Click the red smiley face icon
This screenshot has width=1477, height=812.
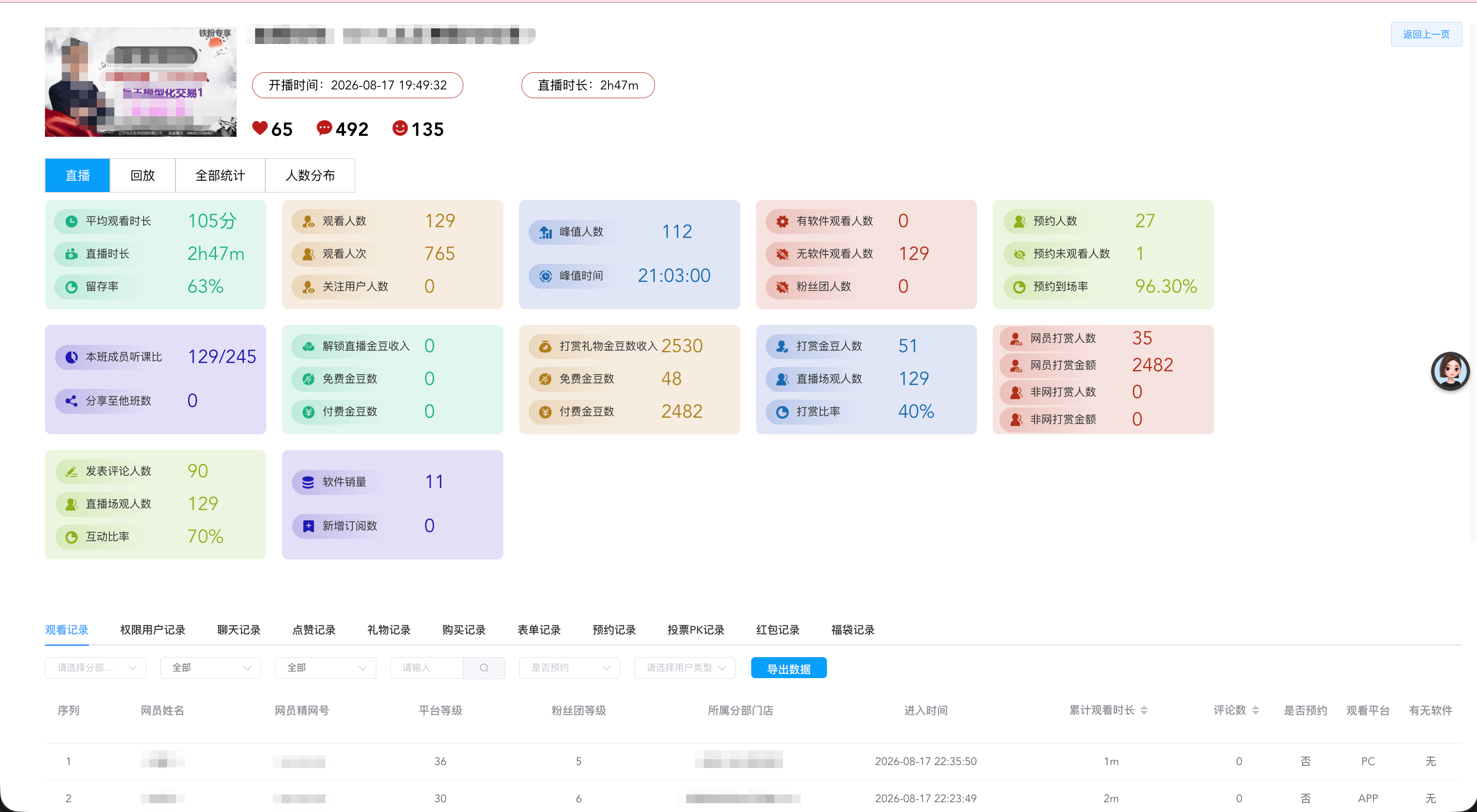pyautogui.click(x=400, y=128)
